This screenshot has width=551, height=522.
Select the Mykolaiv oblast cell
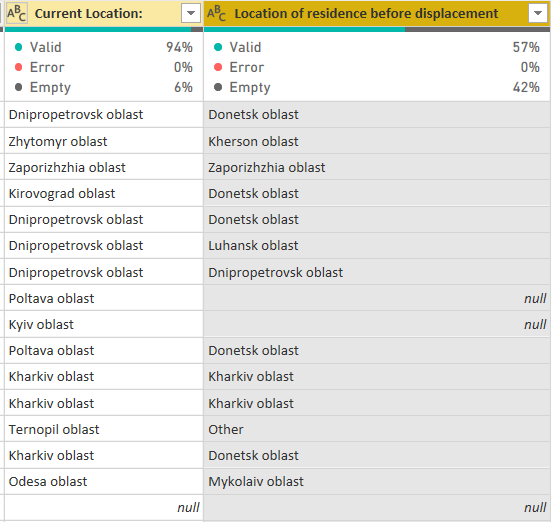click(377, 481)
